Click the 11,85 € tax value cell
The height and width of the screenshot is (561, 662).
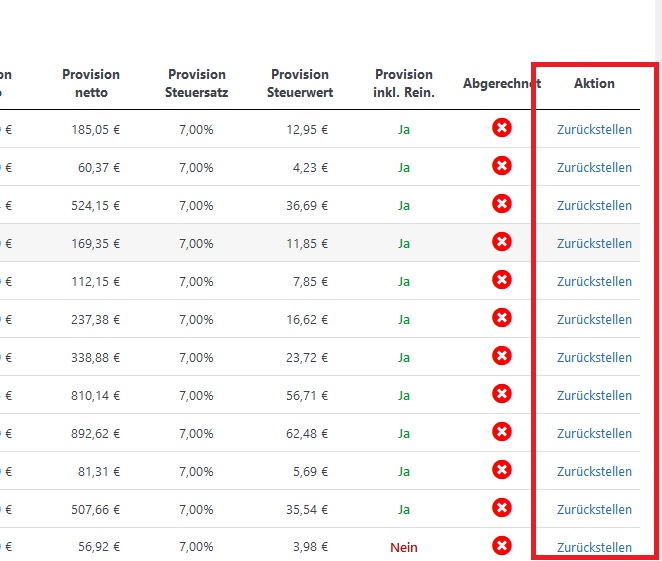(307, 244)
